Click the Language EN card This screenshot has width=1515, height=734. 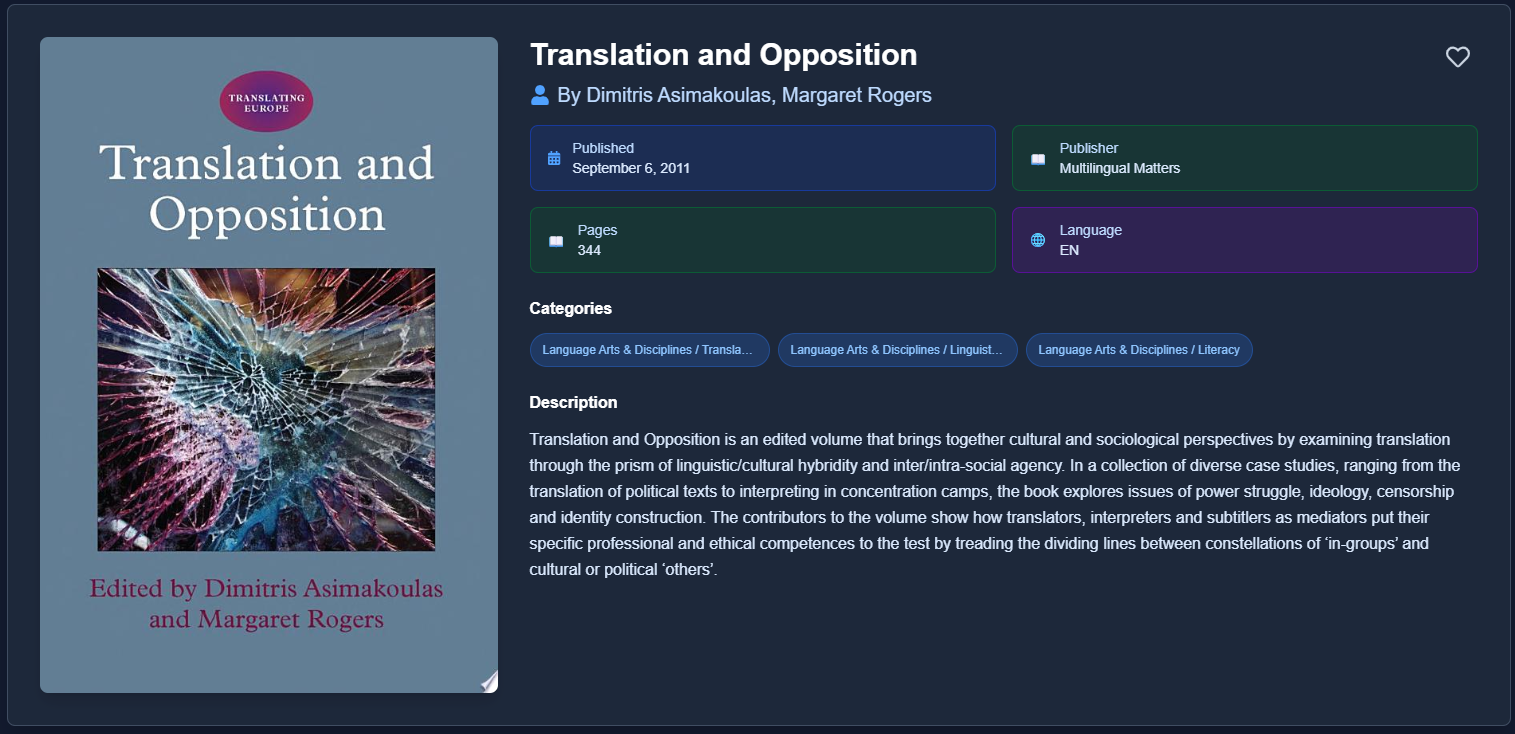coord(1244,240)
